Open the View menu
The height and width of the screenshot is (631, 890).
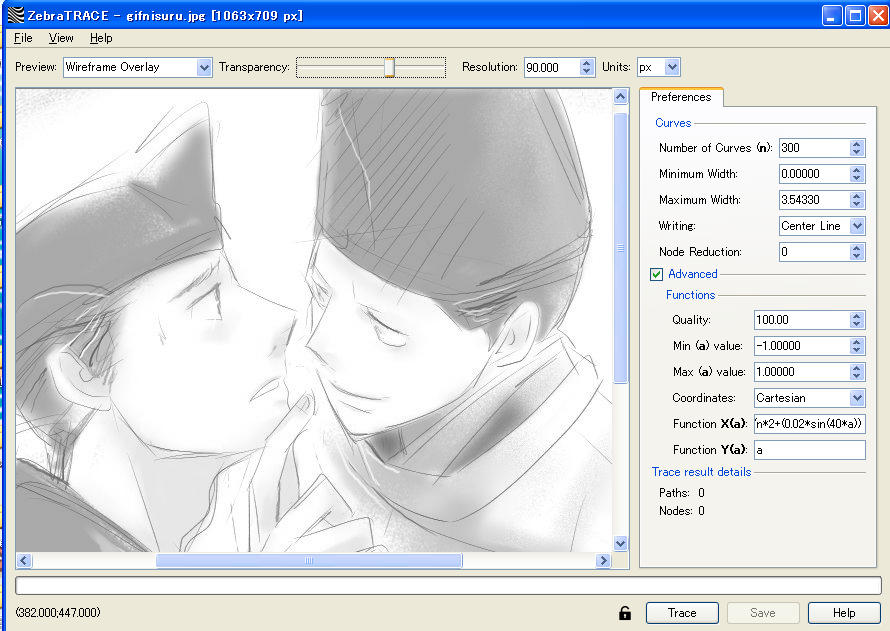point(61,38)
